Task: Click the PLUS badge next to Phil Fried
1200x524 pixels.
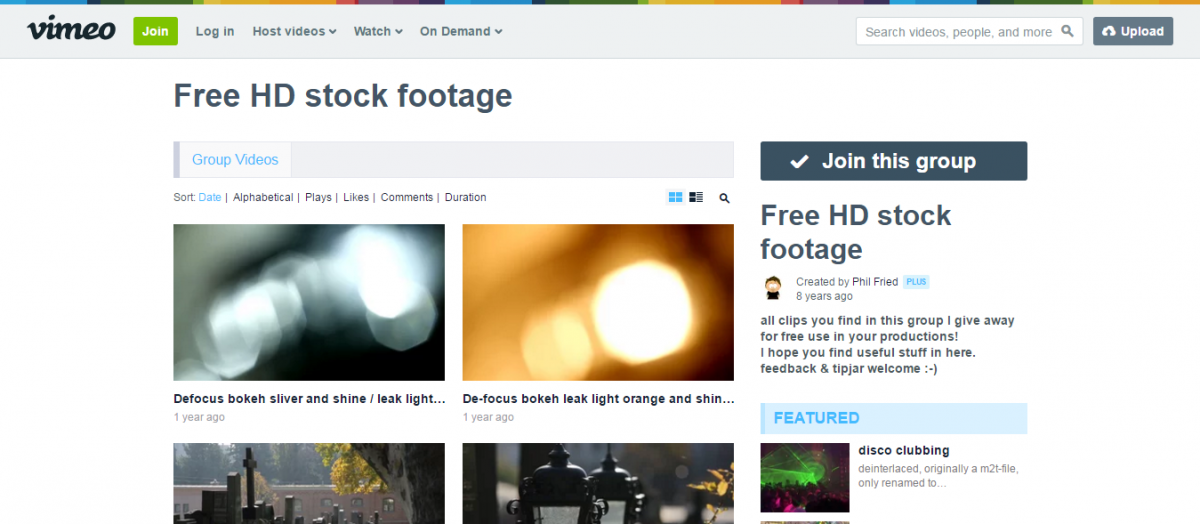Action: (916, 282)
